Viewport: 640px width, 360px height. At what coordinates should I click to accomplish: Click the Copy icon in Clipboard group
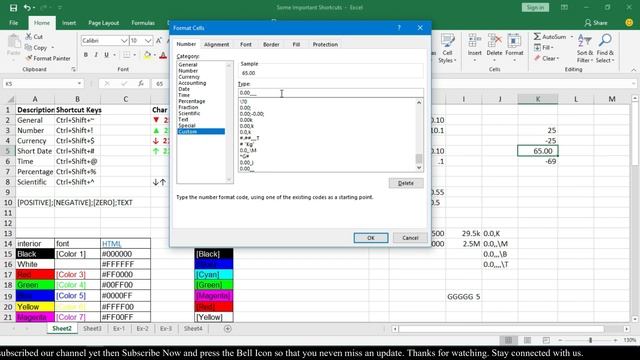pyautogui.click(x=29, y=47)
